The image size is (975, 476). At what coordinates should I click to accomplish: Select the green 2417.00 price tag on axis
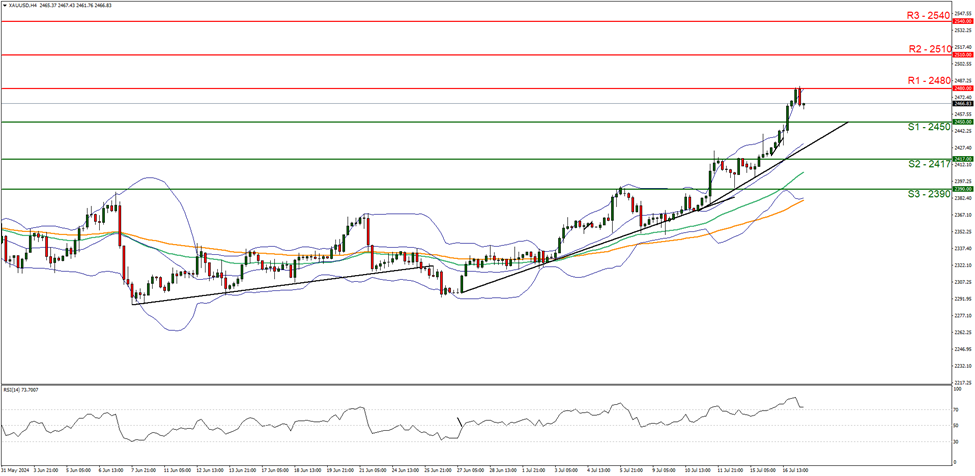(963, 159)
